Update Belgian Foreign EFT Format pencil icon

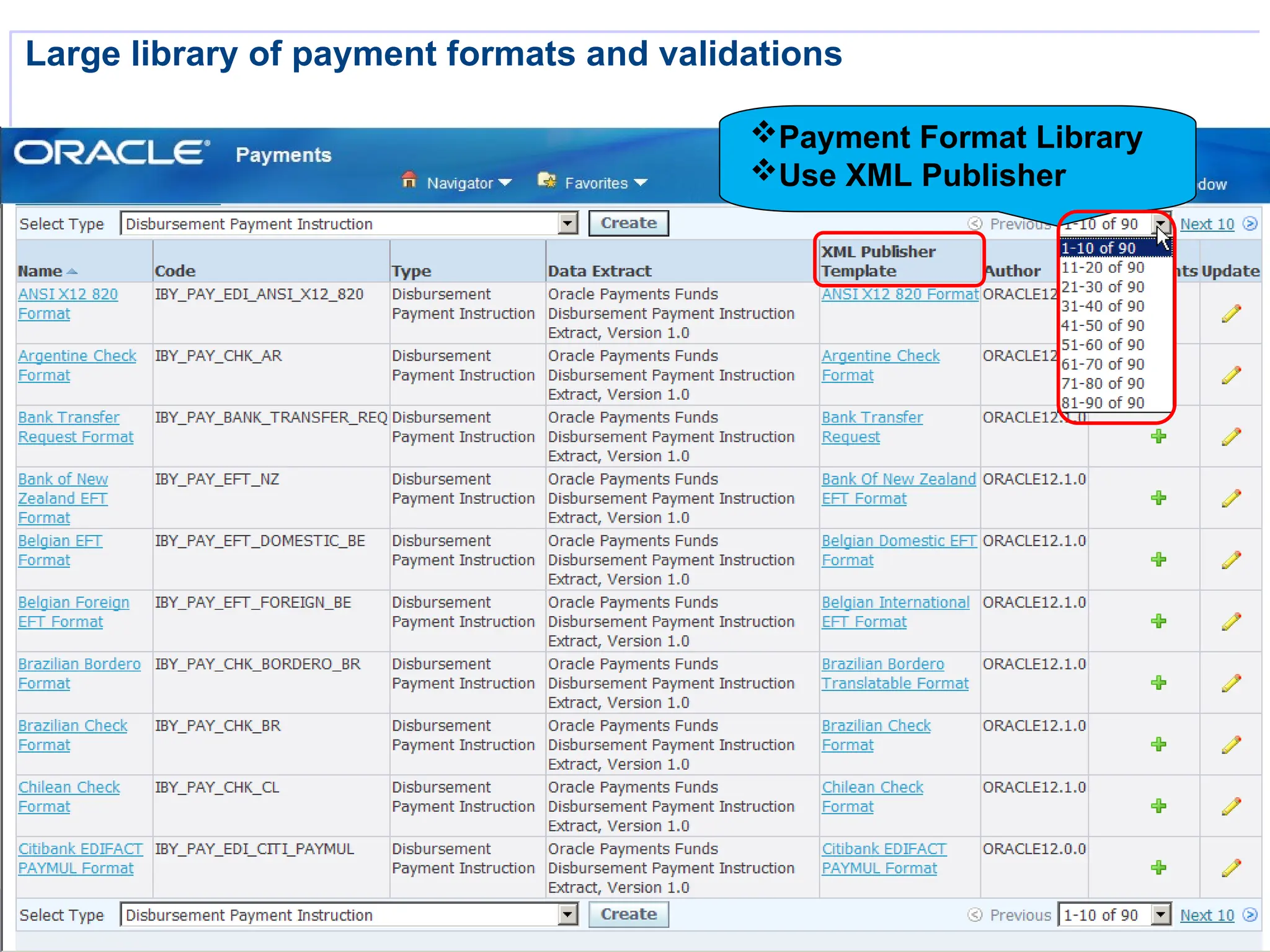(1231, 622)
